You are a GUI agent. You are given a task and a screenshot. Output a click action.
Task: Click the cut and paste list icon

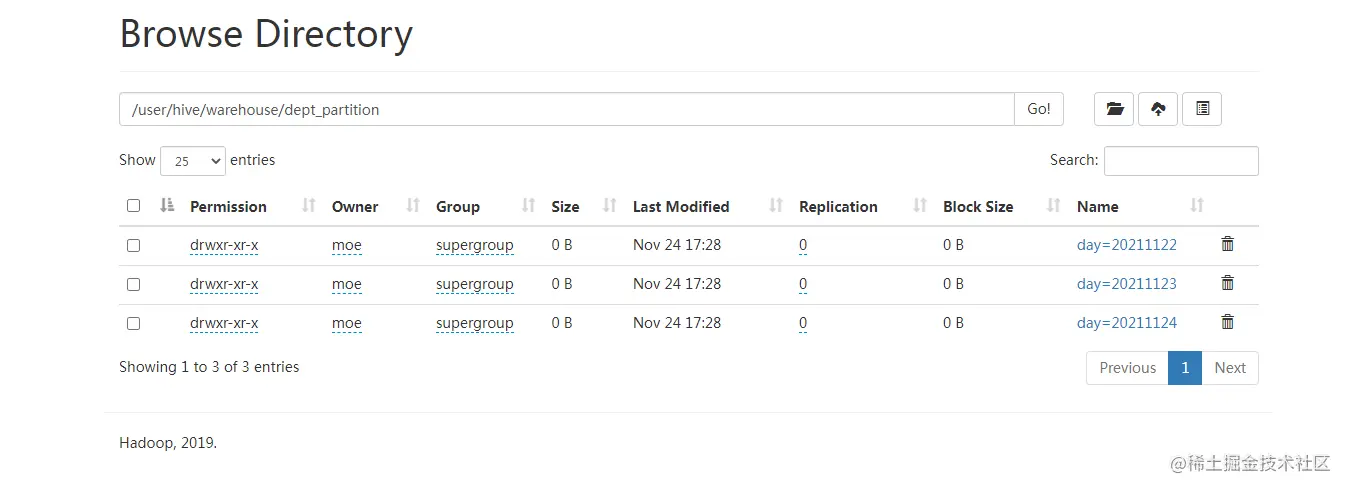pyautogui.click(x=1202, y=109)
